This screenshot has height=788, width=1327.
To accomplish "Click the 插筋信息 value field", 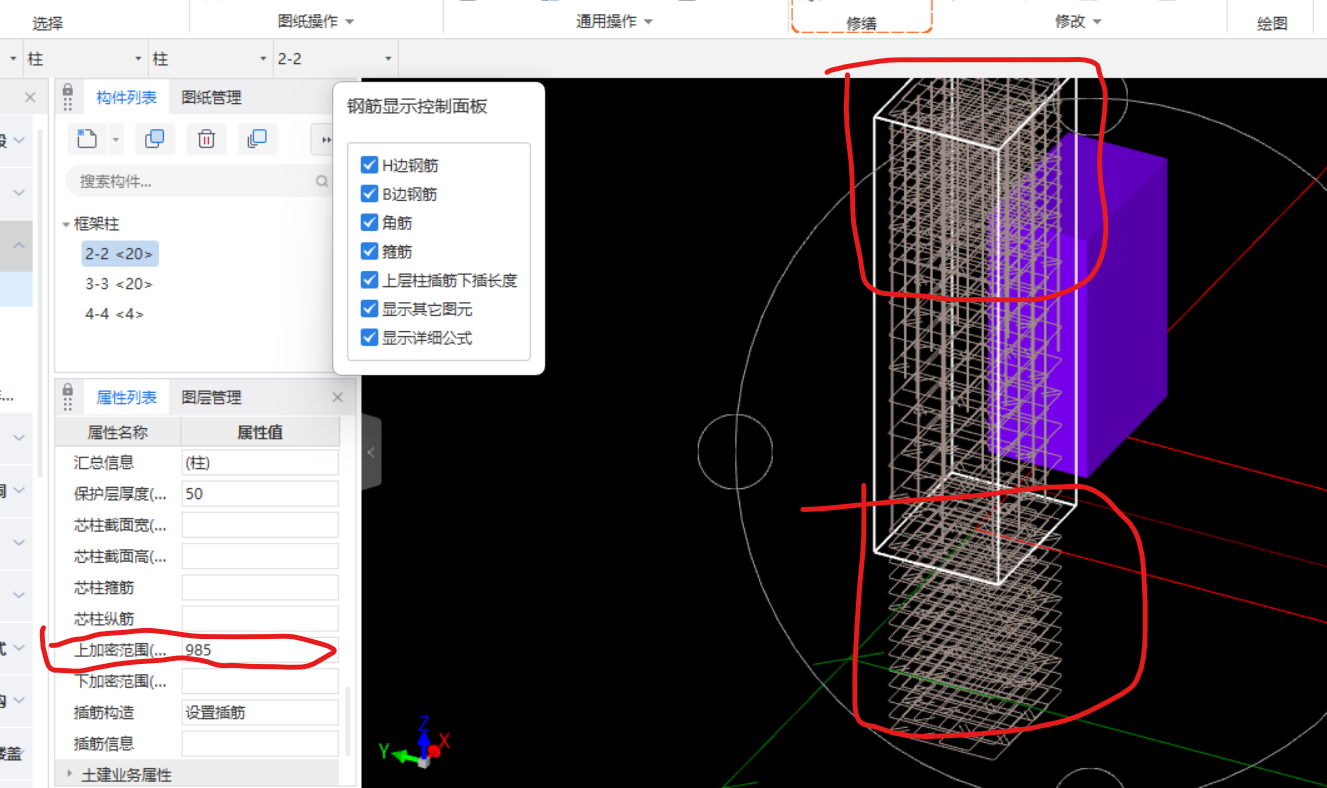I will (260, 743).
